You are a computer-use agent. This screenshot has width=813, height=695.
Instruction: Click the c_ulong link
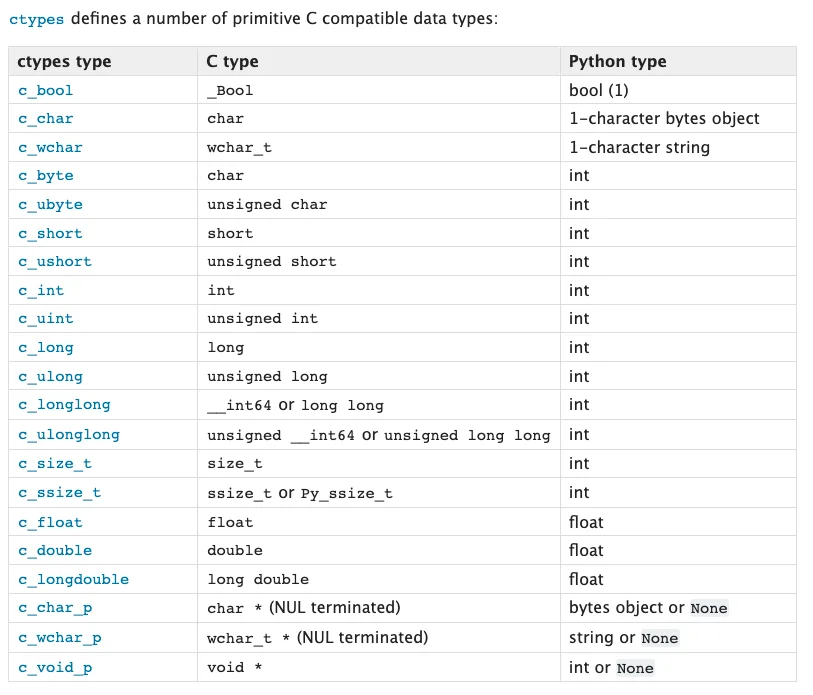[50, 376]
